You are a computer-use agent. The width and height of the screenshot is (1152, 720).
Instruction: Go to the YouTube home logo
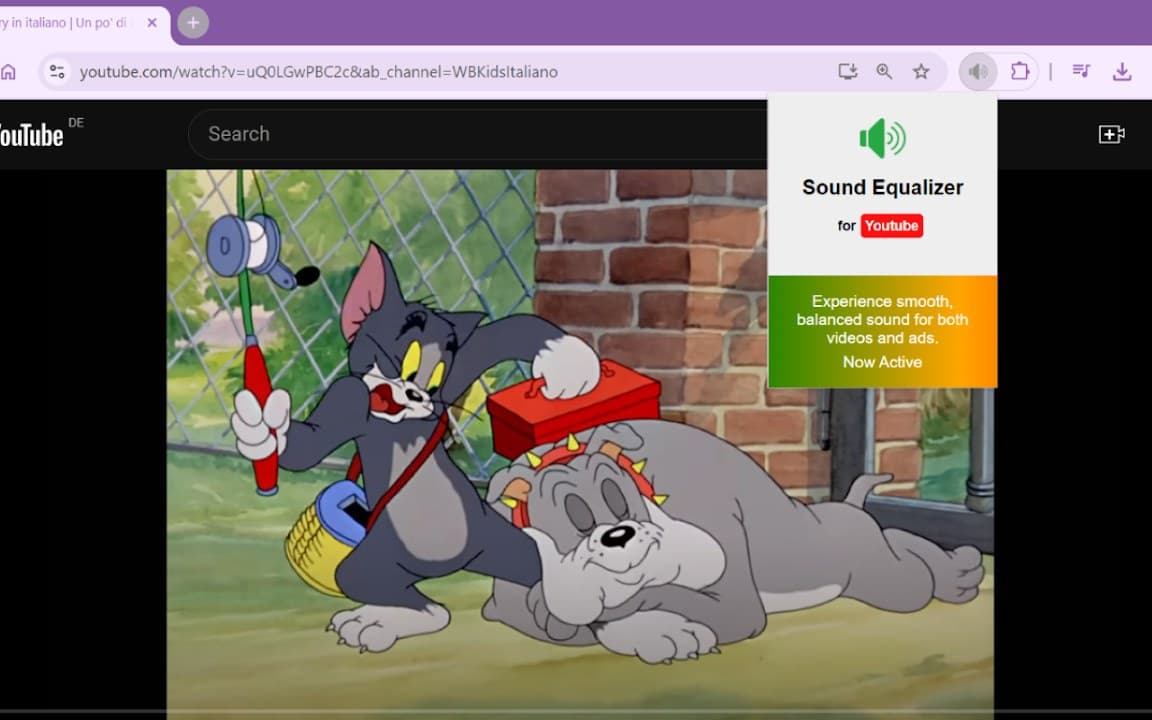(33, 135)
